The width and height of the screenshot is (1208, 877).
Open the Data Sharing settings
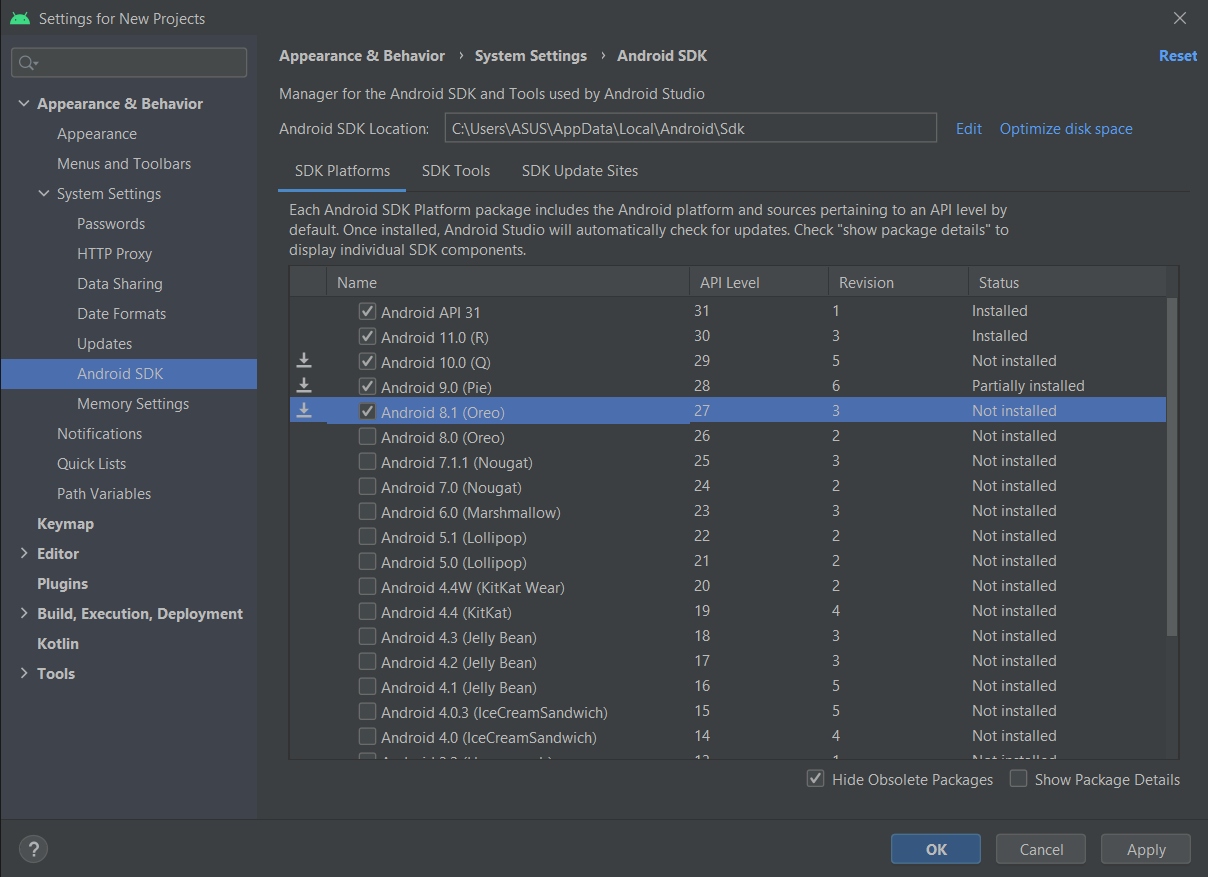120,284
